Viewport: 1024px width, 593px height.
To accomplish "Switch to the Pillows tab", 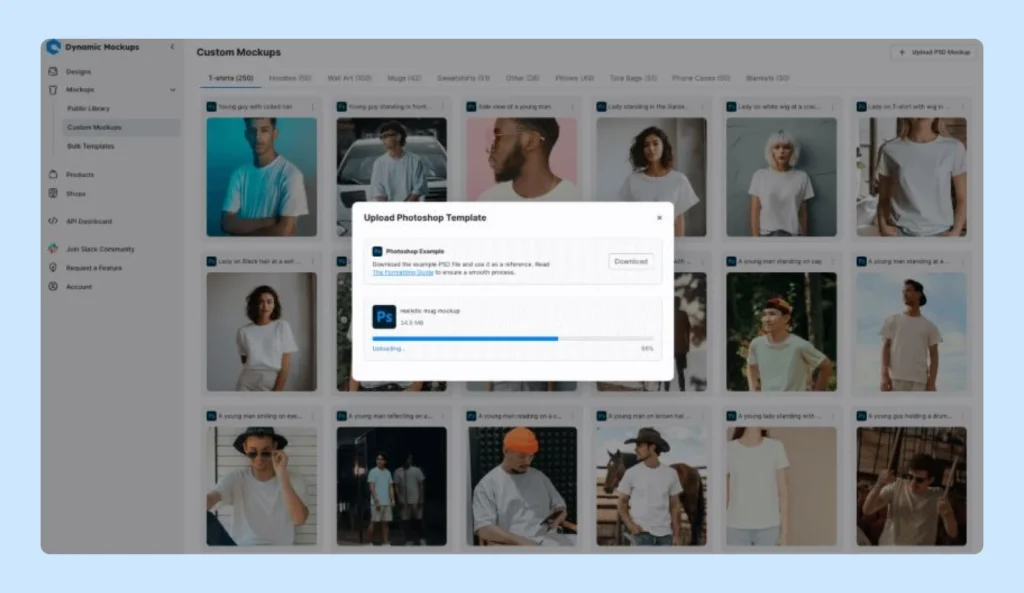I will pos(575,78).
